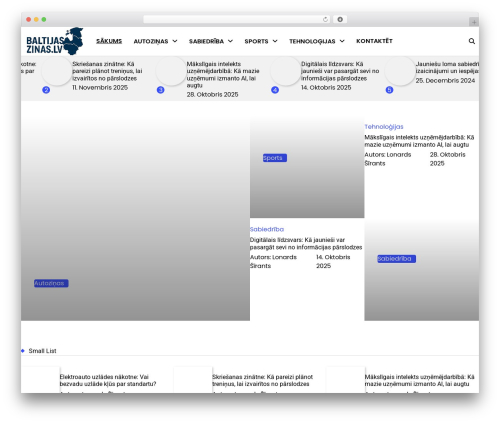Go to Sākums menu item
This screenshot has height=423, width=500.
pos(109,41)
